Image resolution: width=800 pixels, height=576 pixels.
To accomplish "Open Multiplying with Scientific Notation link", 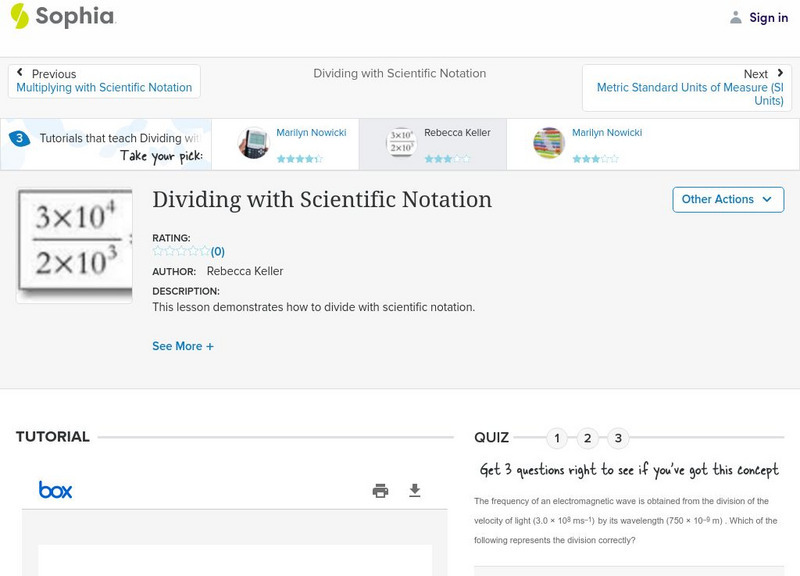I will coord(104,88).
